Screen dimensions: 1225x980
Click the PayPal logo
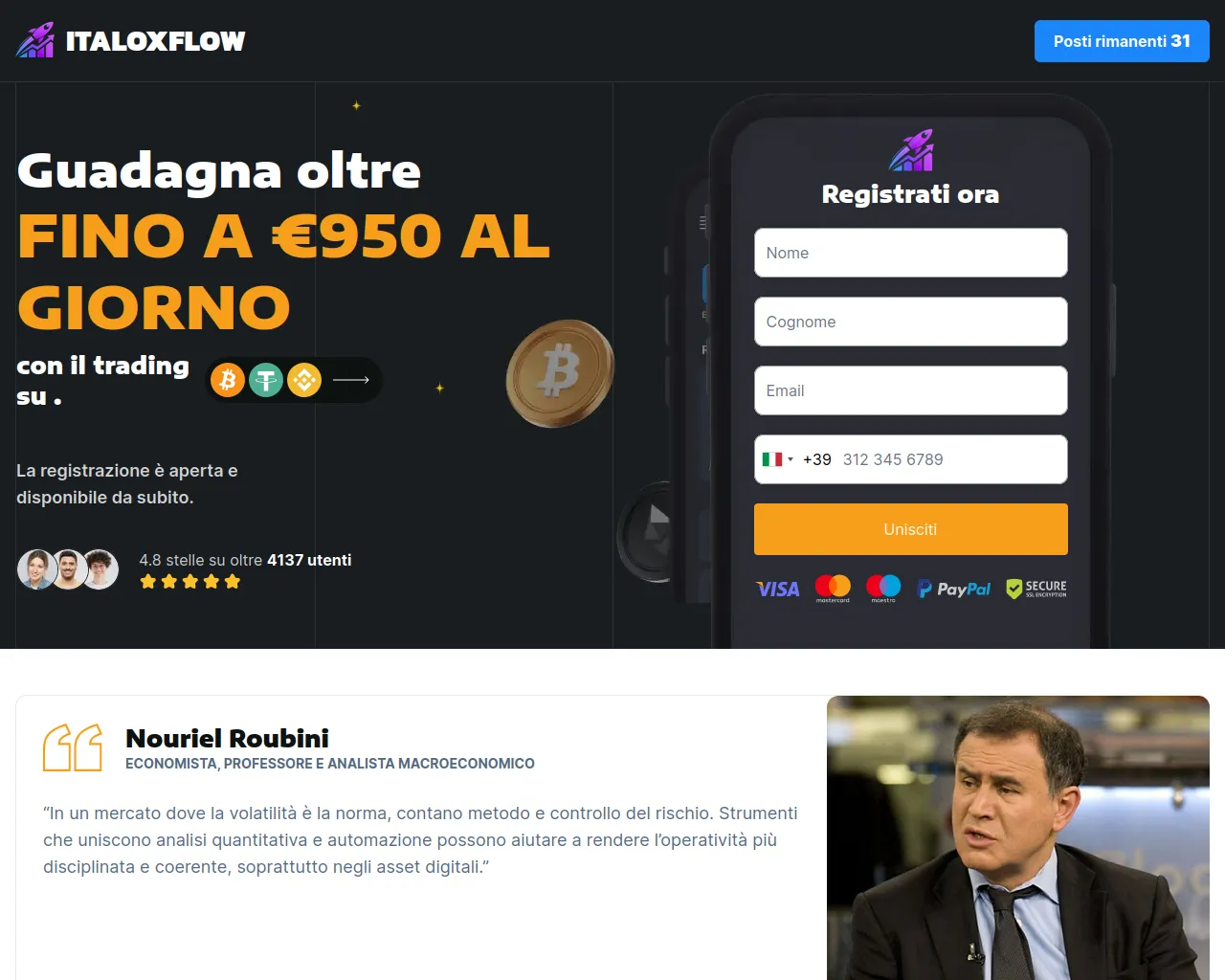click(954, 589)
